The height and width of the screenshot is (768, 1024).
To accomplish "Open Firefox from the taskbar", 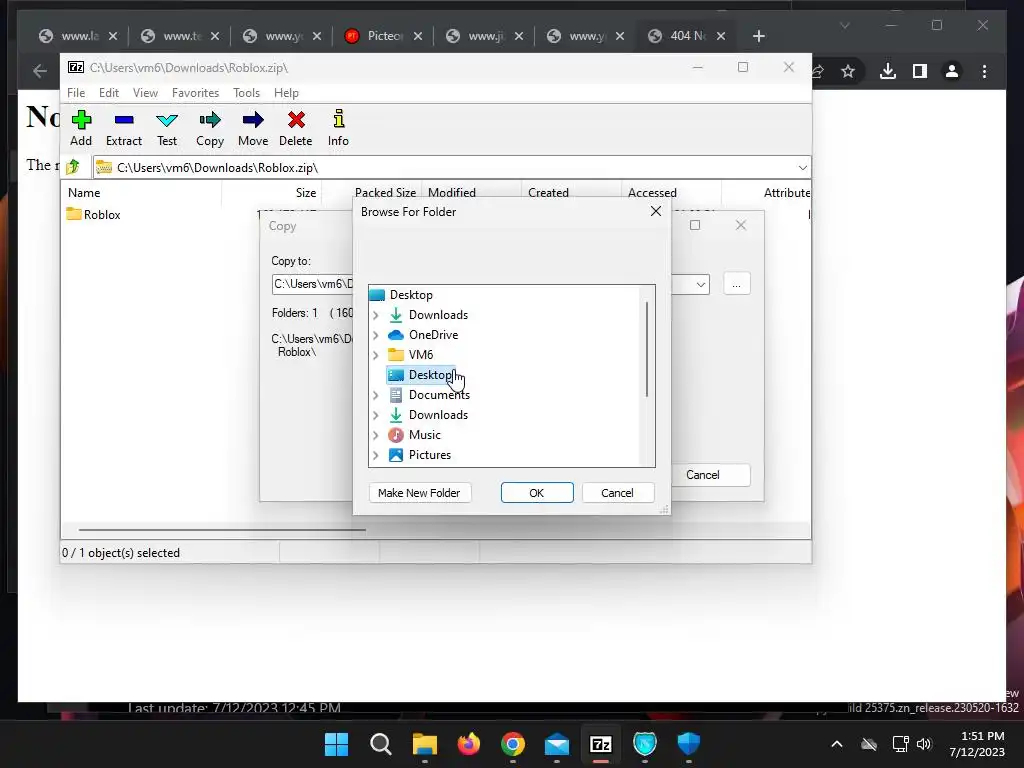I will [469, 744].
